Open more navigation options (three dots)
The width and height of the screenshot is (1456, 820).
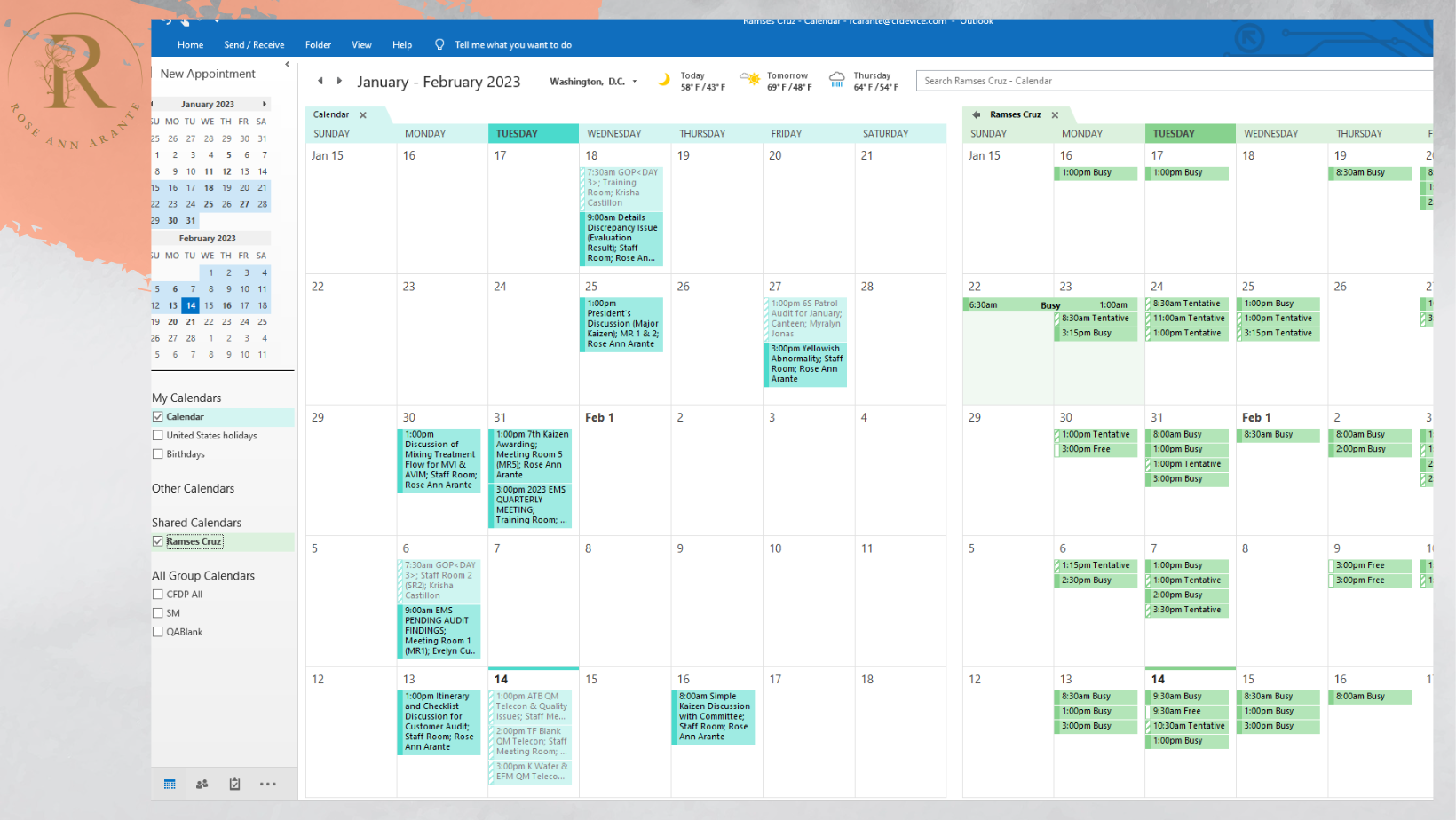click(x=268, y=784)
